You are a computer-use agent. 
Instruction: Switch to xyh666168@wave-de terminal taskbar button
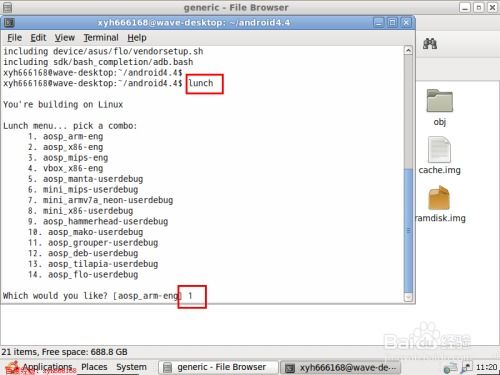341,368
